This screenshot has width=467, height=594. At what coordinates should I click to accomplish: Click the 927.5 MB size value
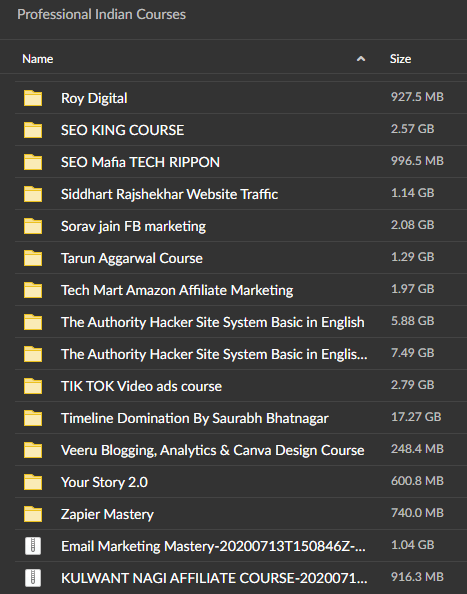tap(417, 97)
